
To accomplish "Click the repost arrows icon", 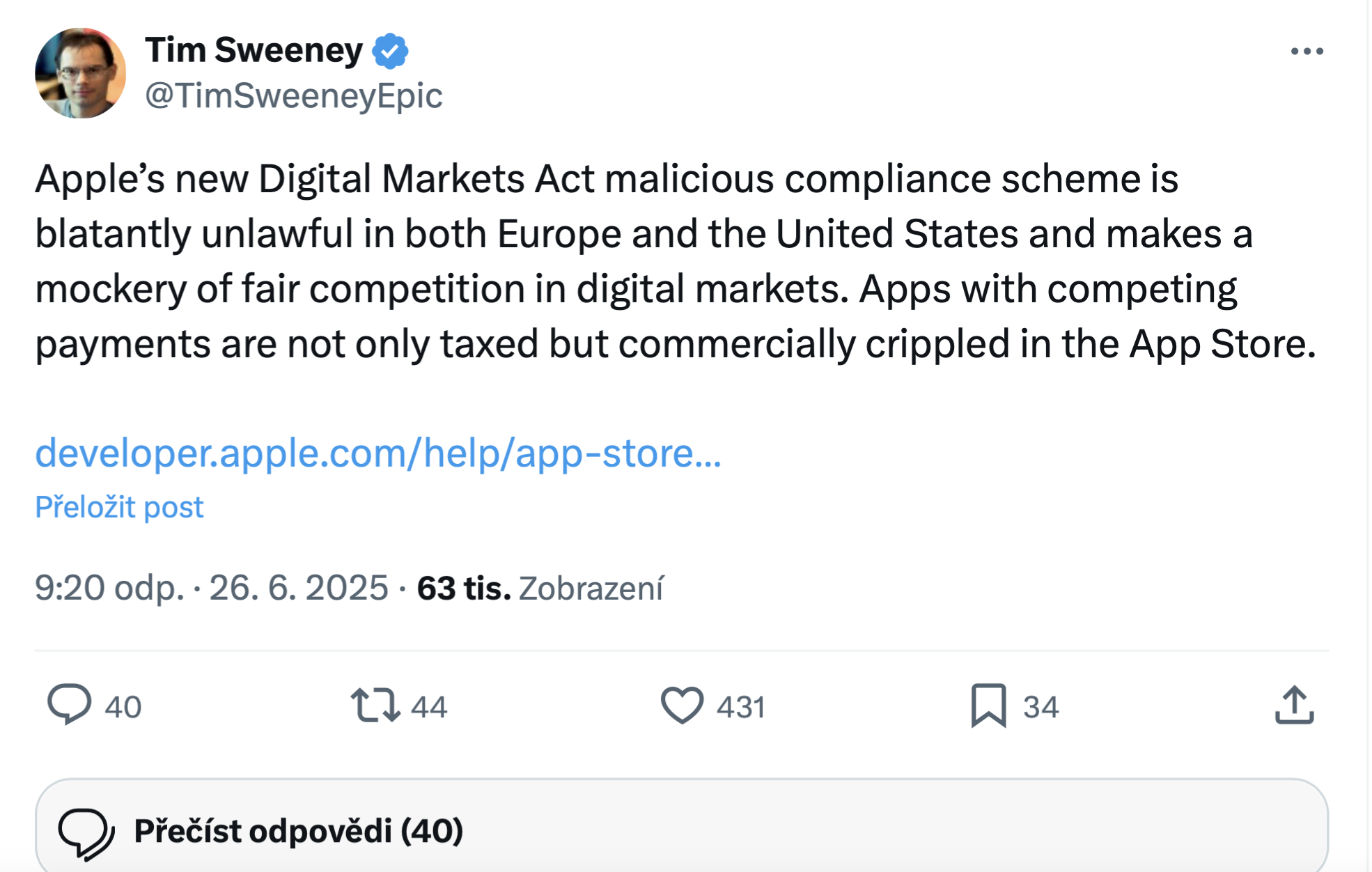I will 375,705.
